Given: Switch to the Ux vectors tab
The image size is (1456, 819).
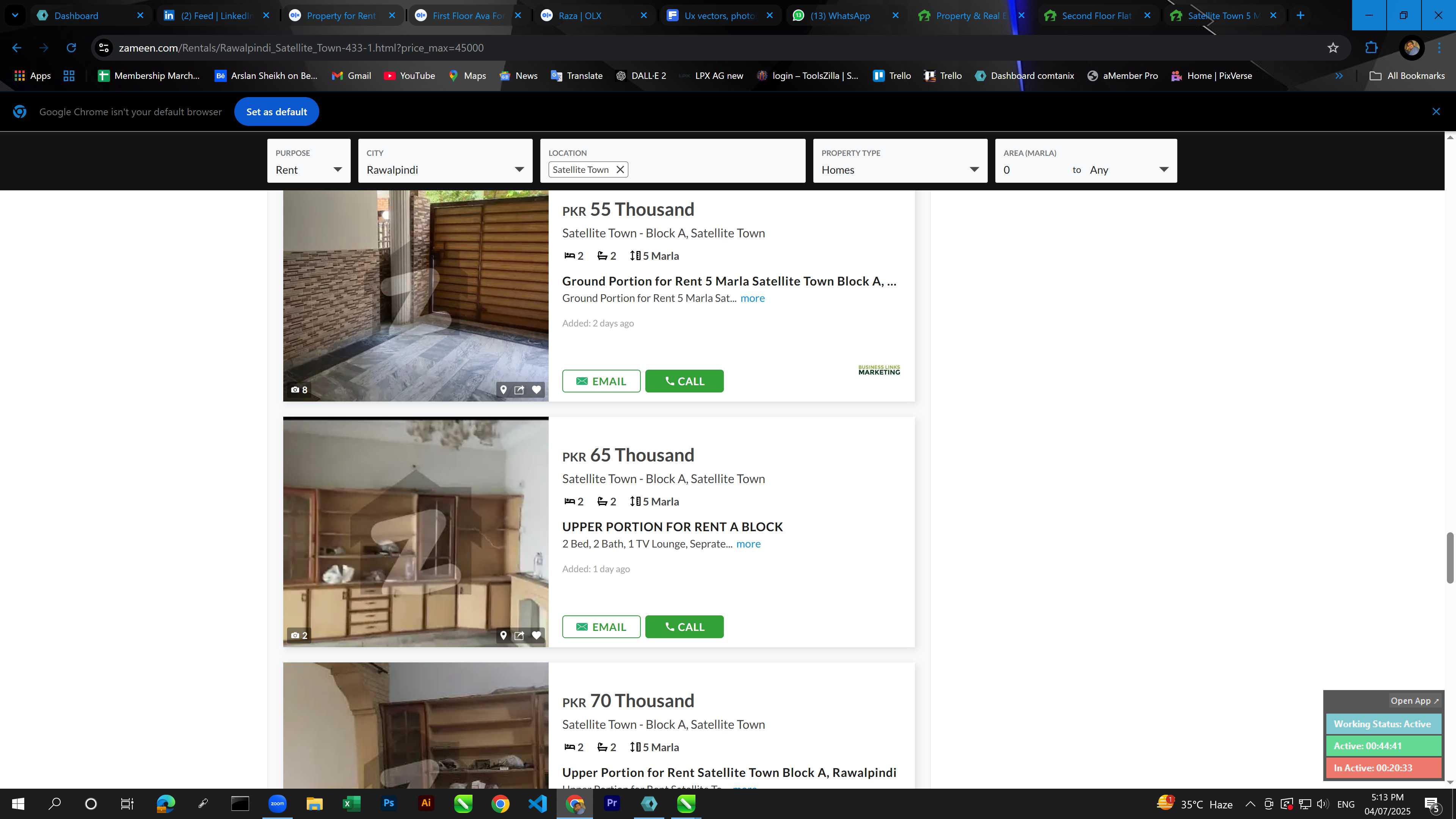Looking at the screenshot, I should pos(720,15).
